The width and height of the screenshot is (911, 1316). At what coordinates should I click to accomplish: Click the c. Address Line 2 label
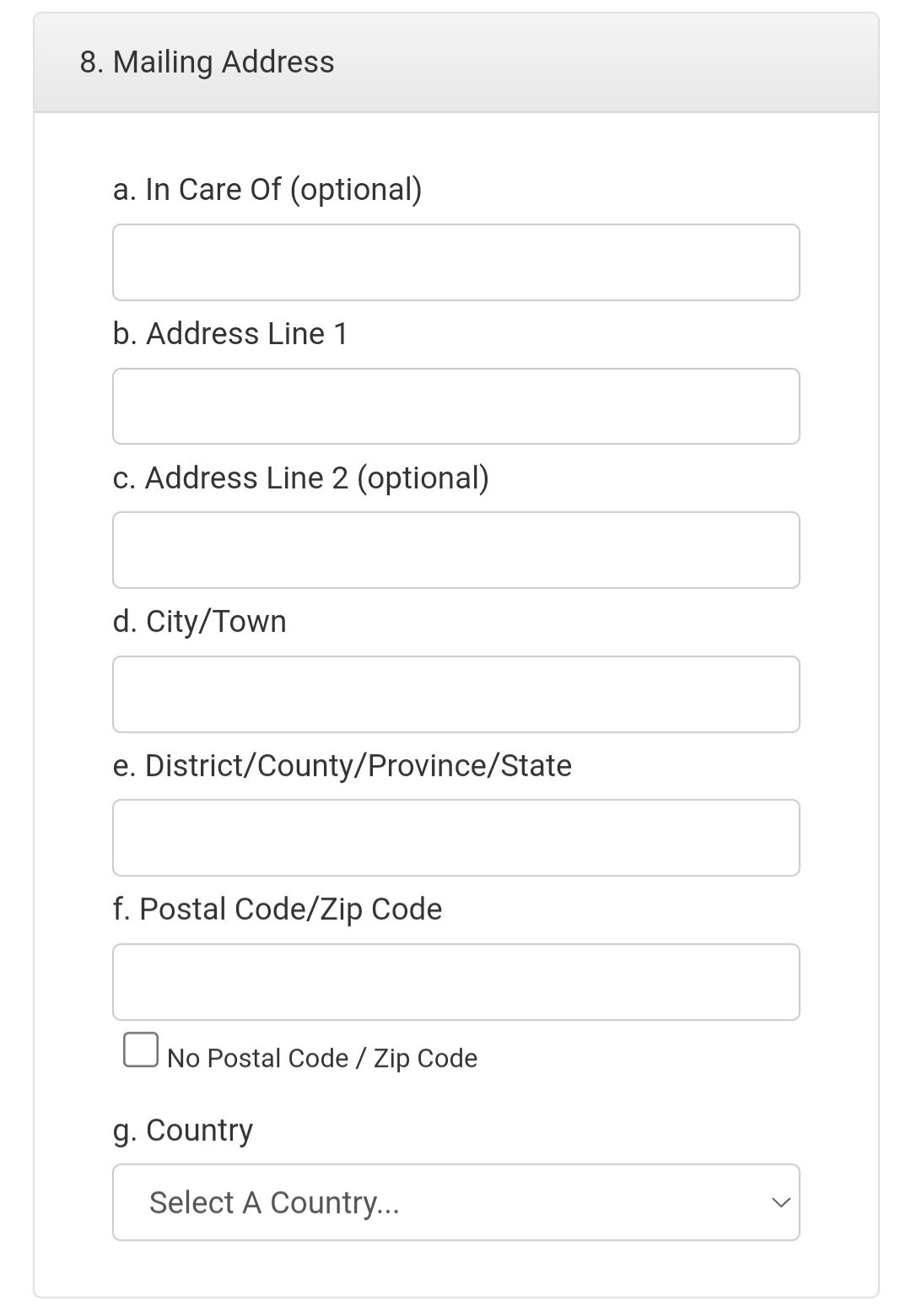tap(302, 477)
